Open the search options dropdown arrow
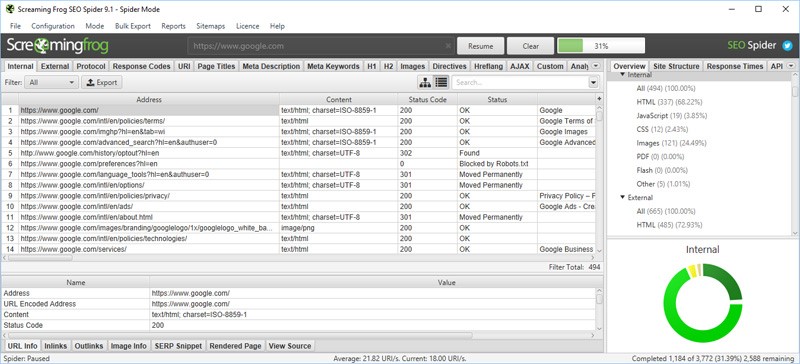 coord(593,82)
